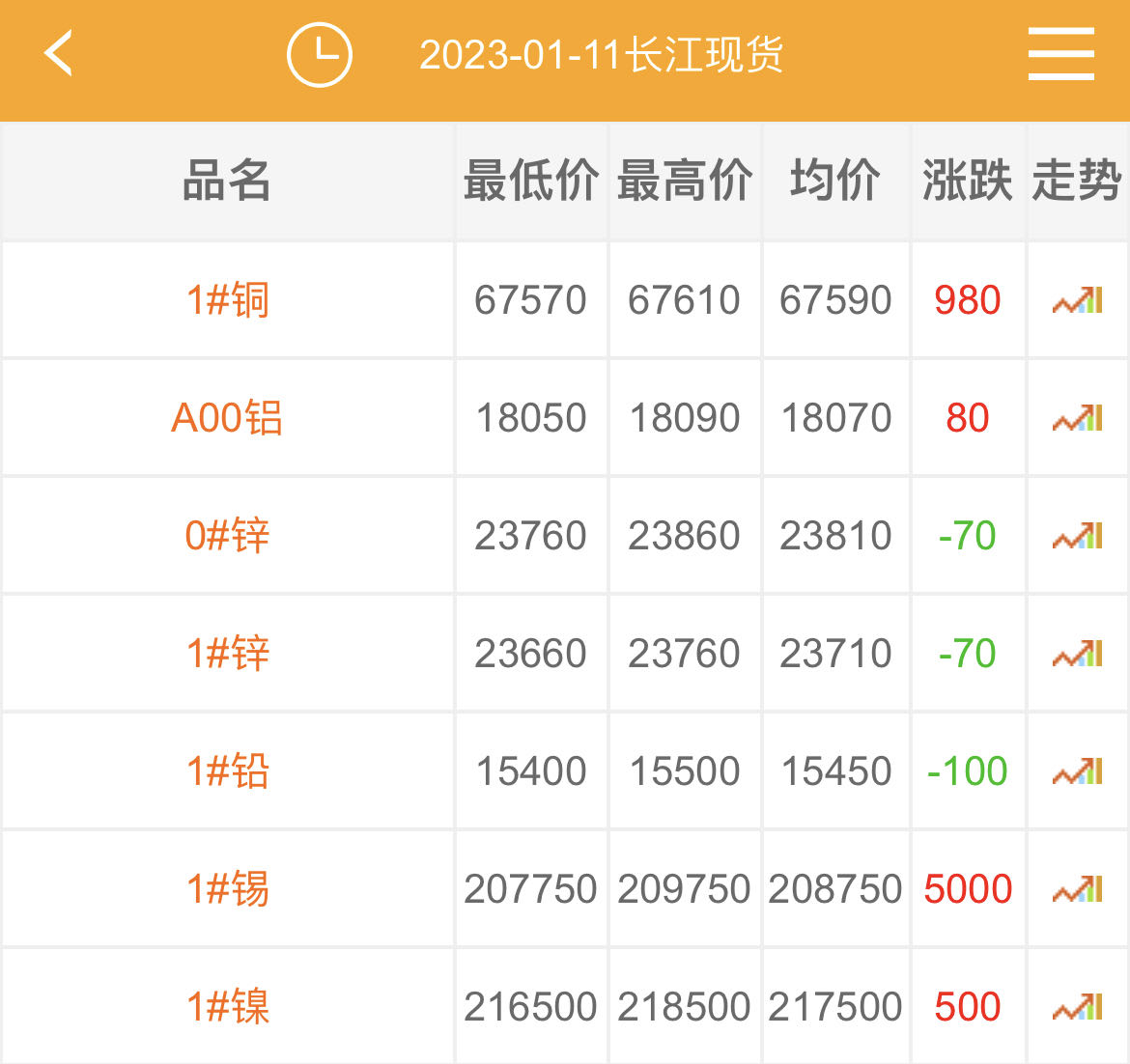Image resolution: width=1130 pixels, height=1064 pixels.
Task: View trend chart icon for 0#锌
Action: pyautogui.click(x=1077, y=536)
